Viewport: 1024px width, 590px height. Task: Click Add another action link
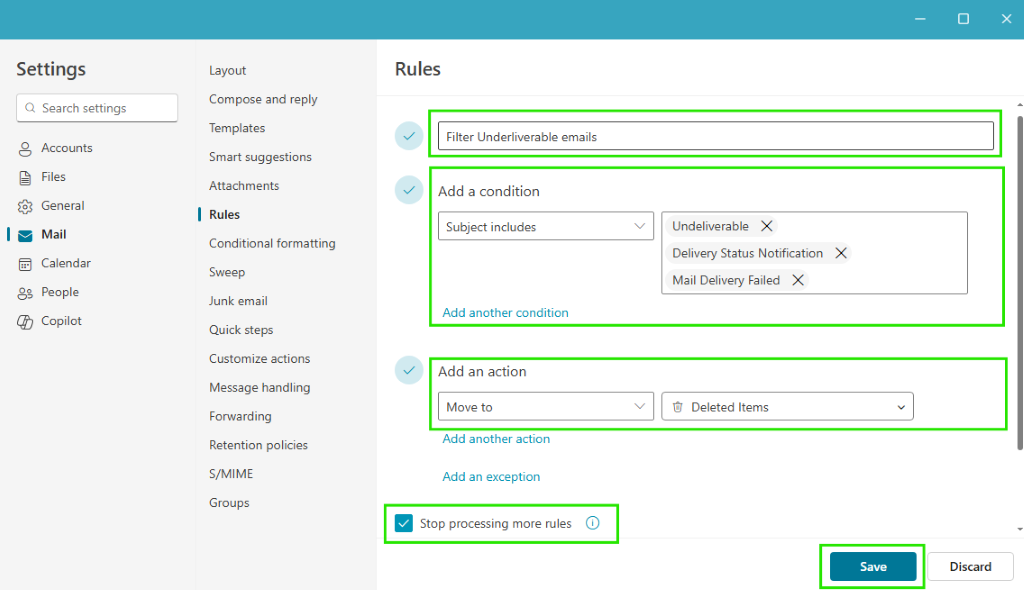point(496,438)
